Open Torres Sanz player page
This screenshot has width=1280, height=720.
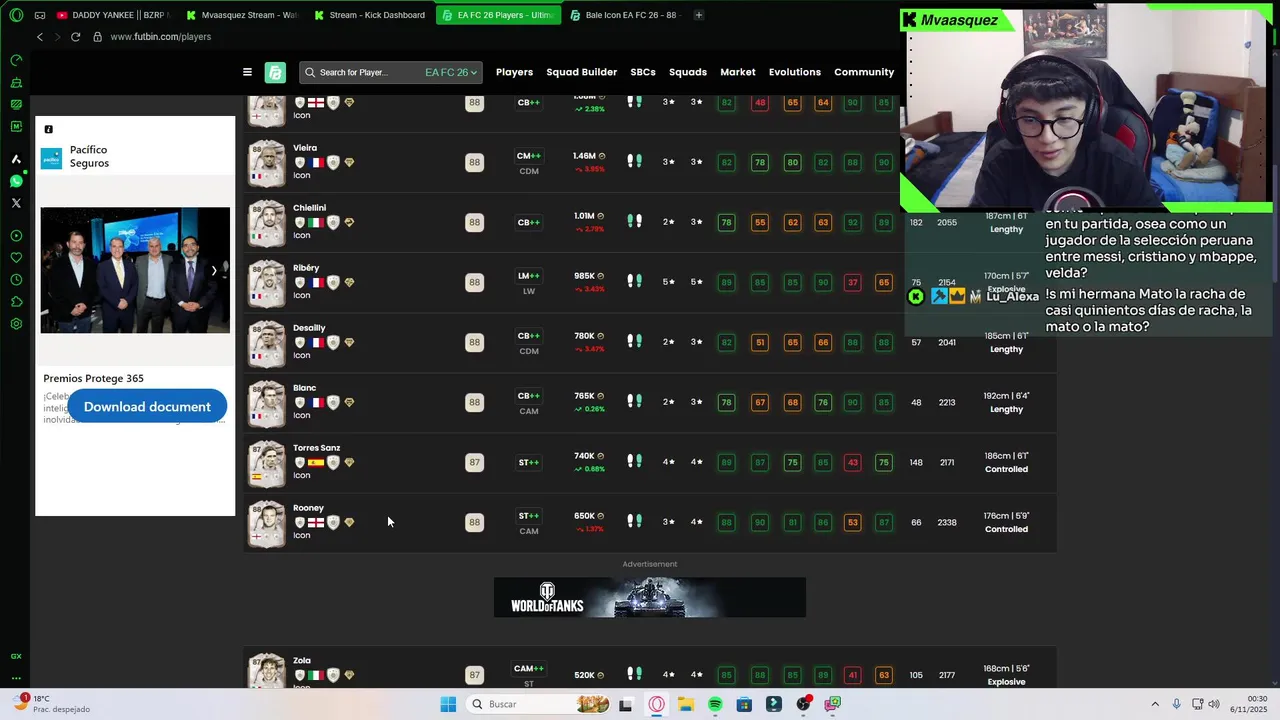pos(316,448)
